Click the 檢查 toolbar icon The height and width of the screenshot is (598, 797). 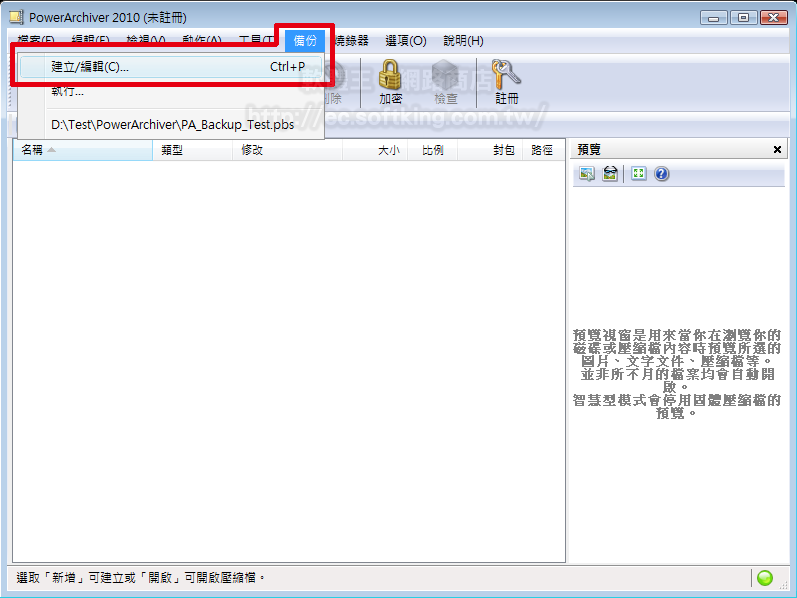446,80
